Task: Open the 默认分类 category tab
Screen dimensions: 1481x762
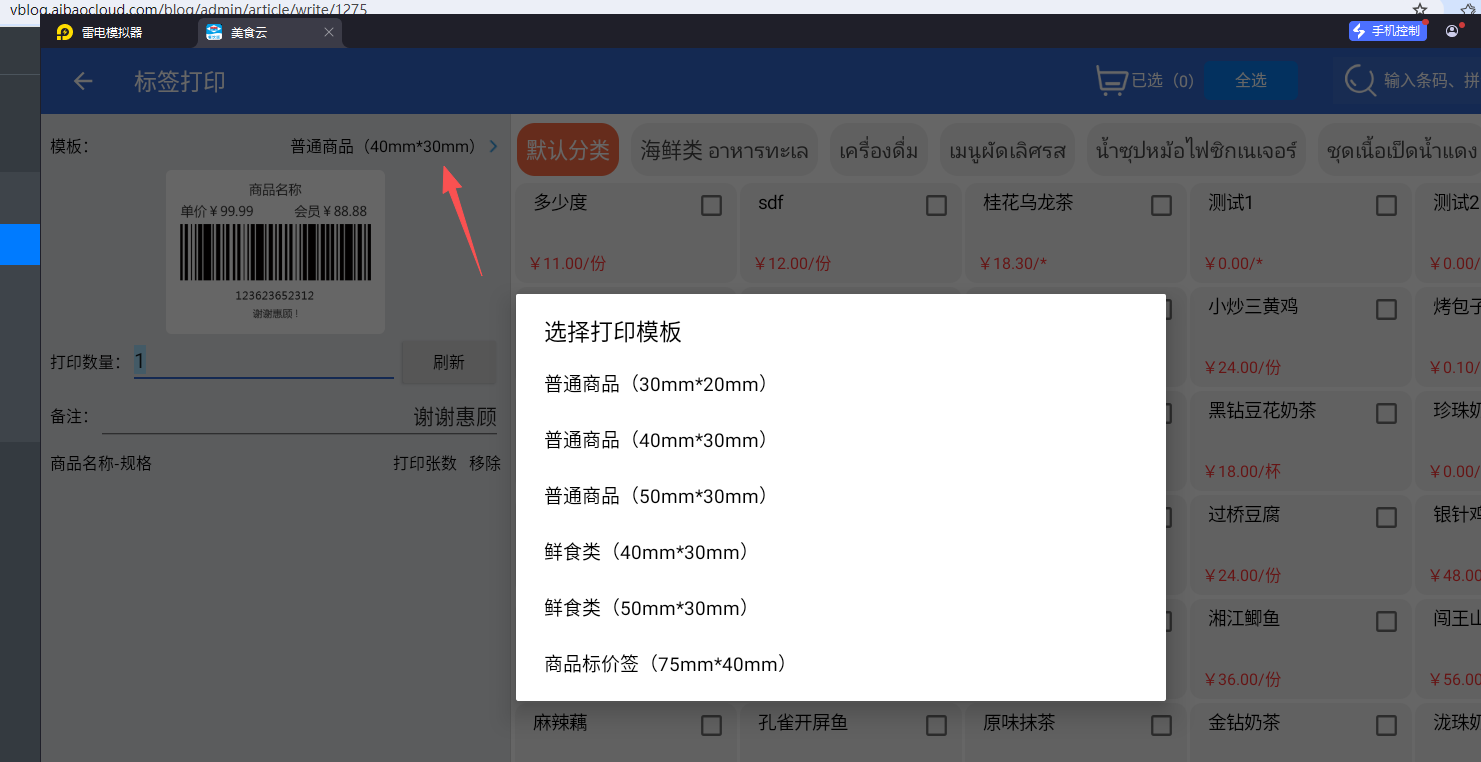Action: (567, 150)
